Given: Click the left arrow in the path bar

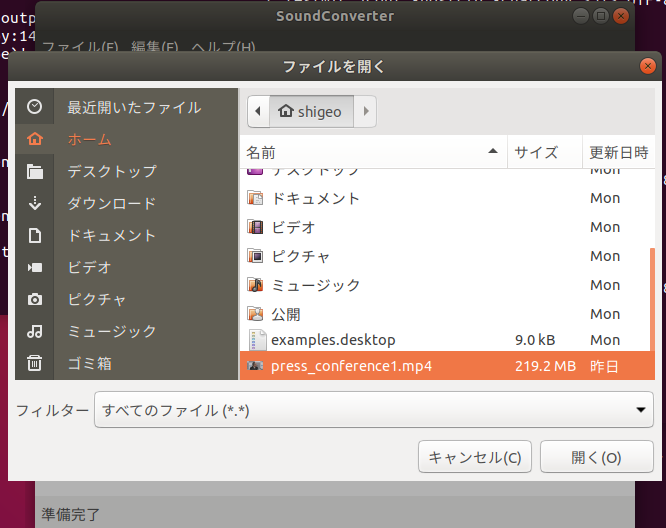Looking at the screenshot, I should [x=258, y=111].
